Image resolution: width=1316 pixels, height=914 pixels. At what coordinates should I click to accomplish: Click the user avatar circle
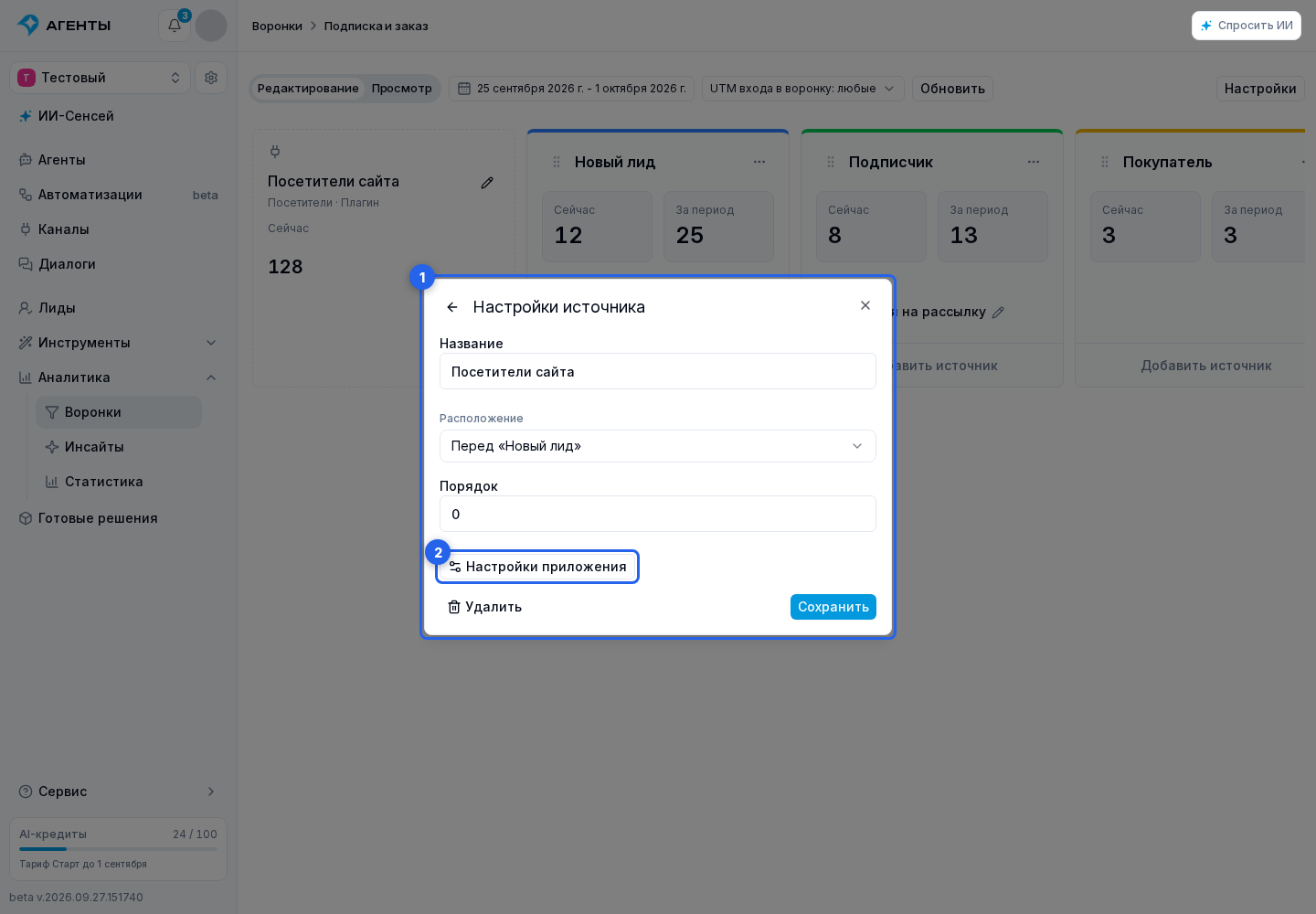click(x=211, y=26)
